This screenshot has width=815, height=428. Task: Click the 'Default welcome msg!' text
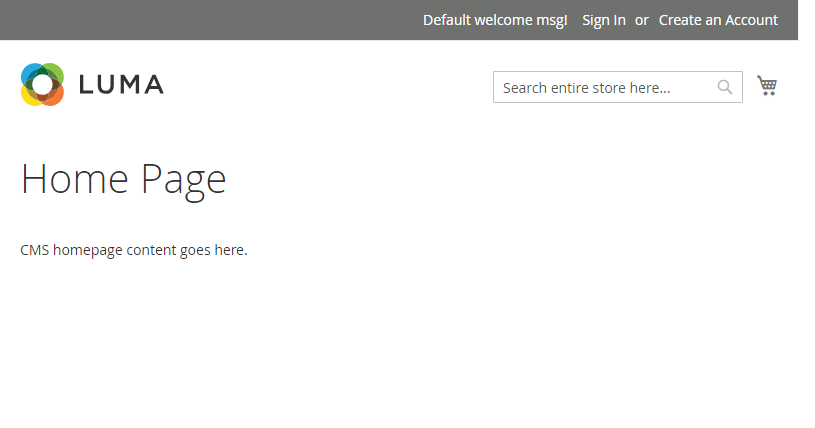point(495,20)
